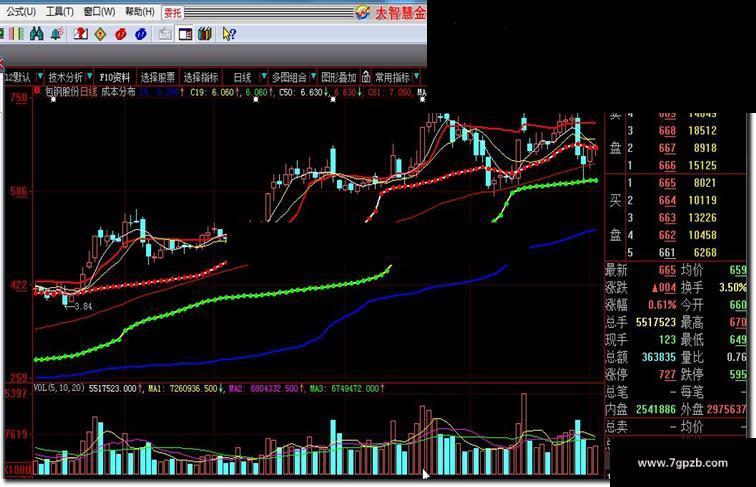Click the 包钢股份 stock name label
Image resolution: width=756 pixels, height=487 pixels.
[62, 92]
